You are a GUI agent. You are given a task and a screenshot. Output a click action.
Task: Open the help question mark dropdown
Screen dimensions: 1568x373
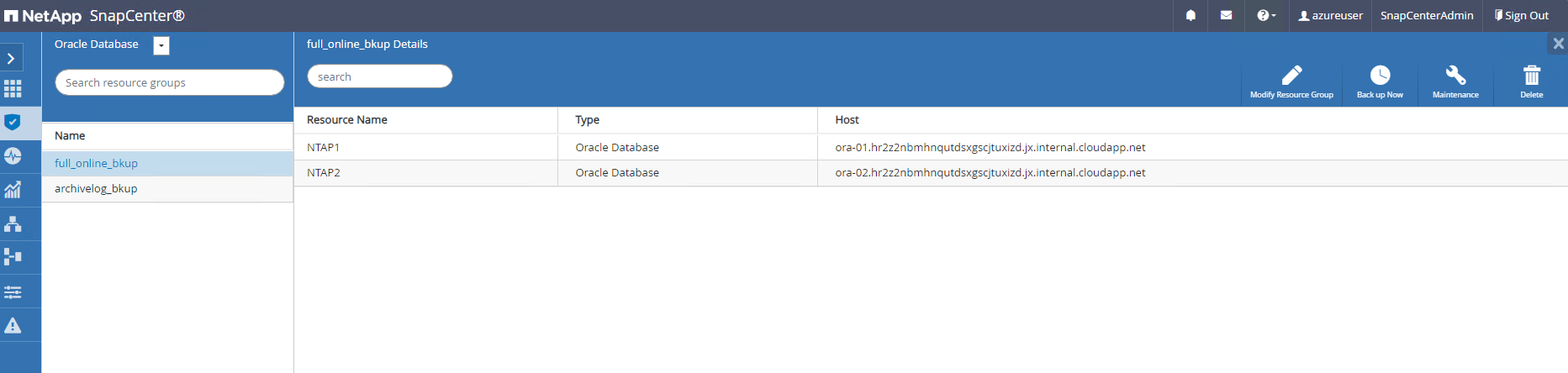point(1265,16)
